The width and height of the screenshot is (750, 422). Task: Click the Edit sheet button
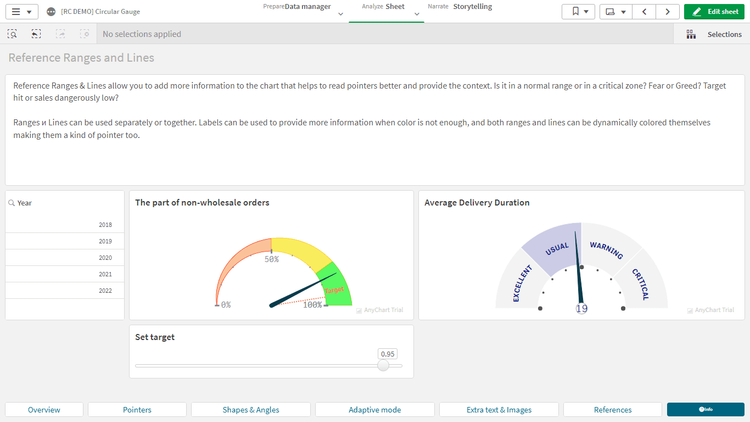point(714,12)
